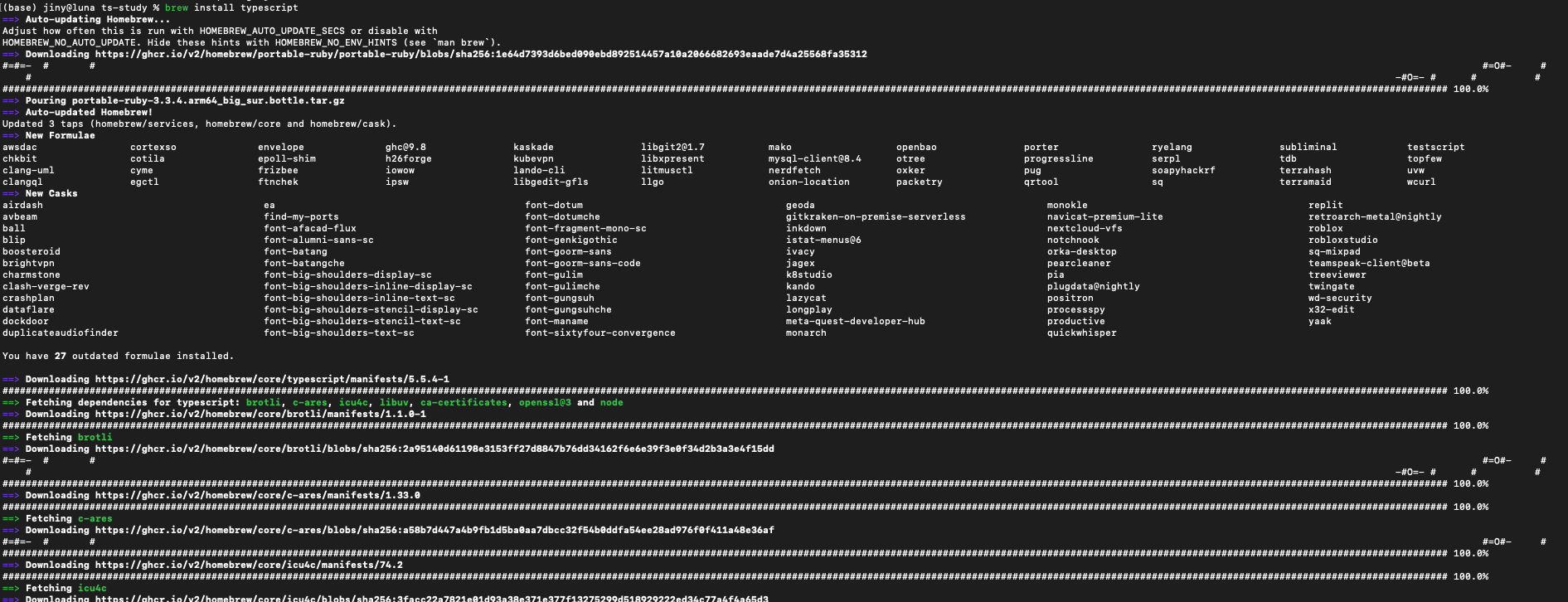Screen dimensions: 1568x602
Task: Click the 'Updated 3 taps' message line
Action: [200, 124]
